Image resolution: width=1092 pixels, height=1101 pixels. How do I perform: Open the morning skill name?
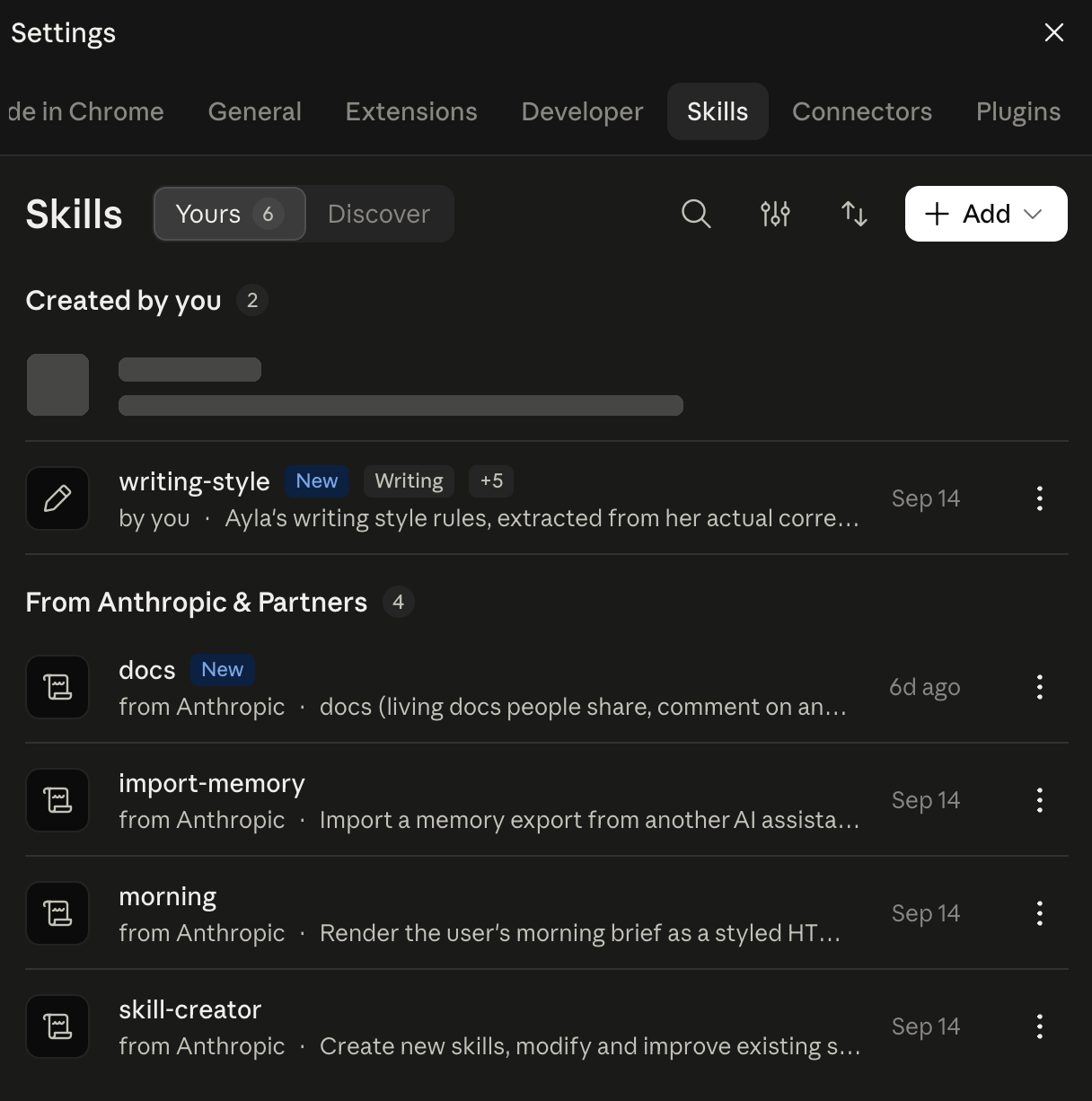click(168, 896)
